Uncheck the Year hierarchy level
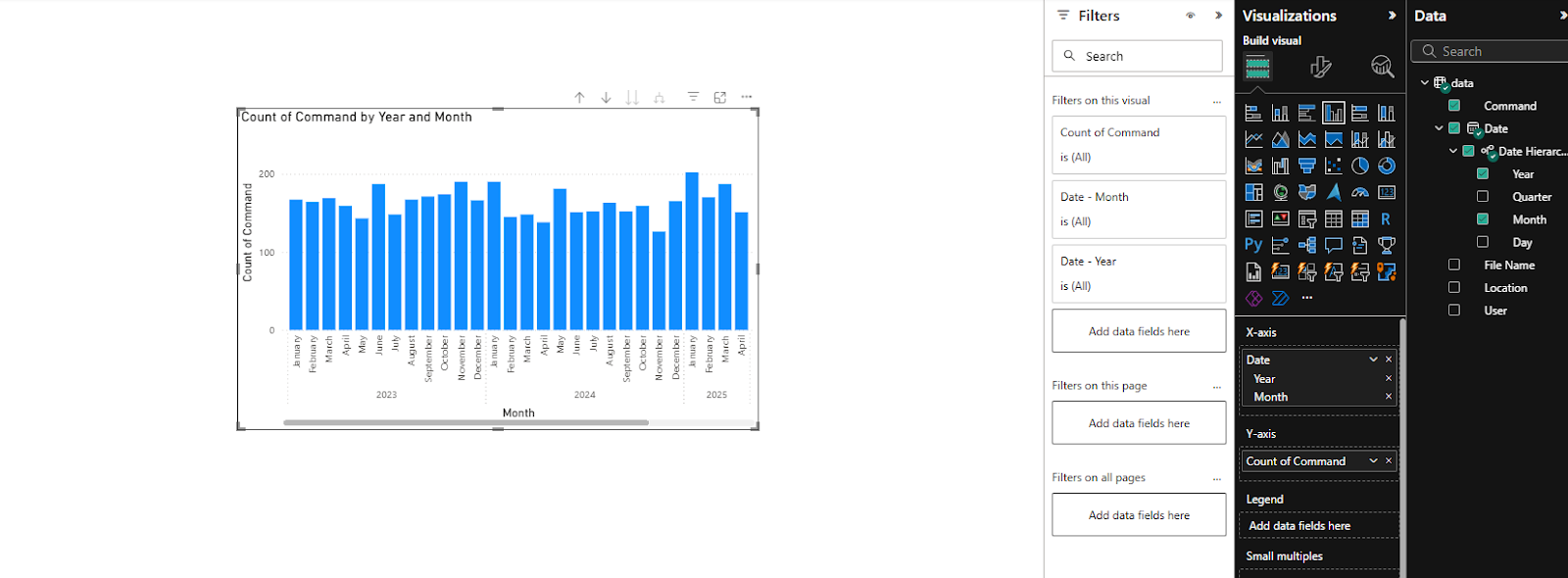1568x578 pixels. [x=1483, y=173]
